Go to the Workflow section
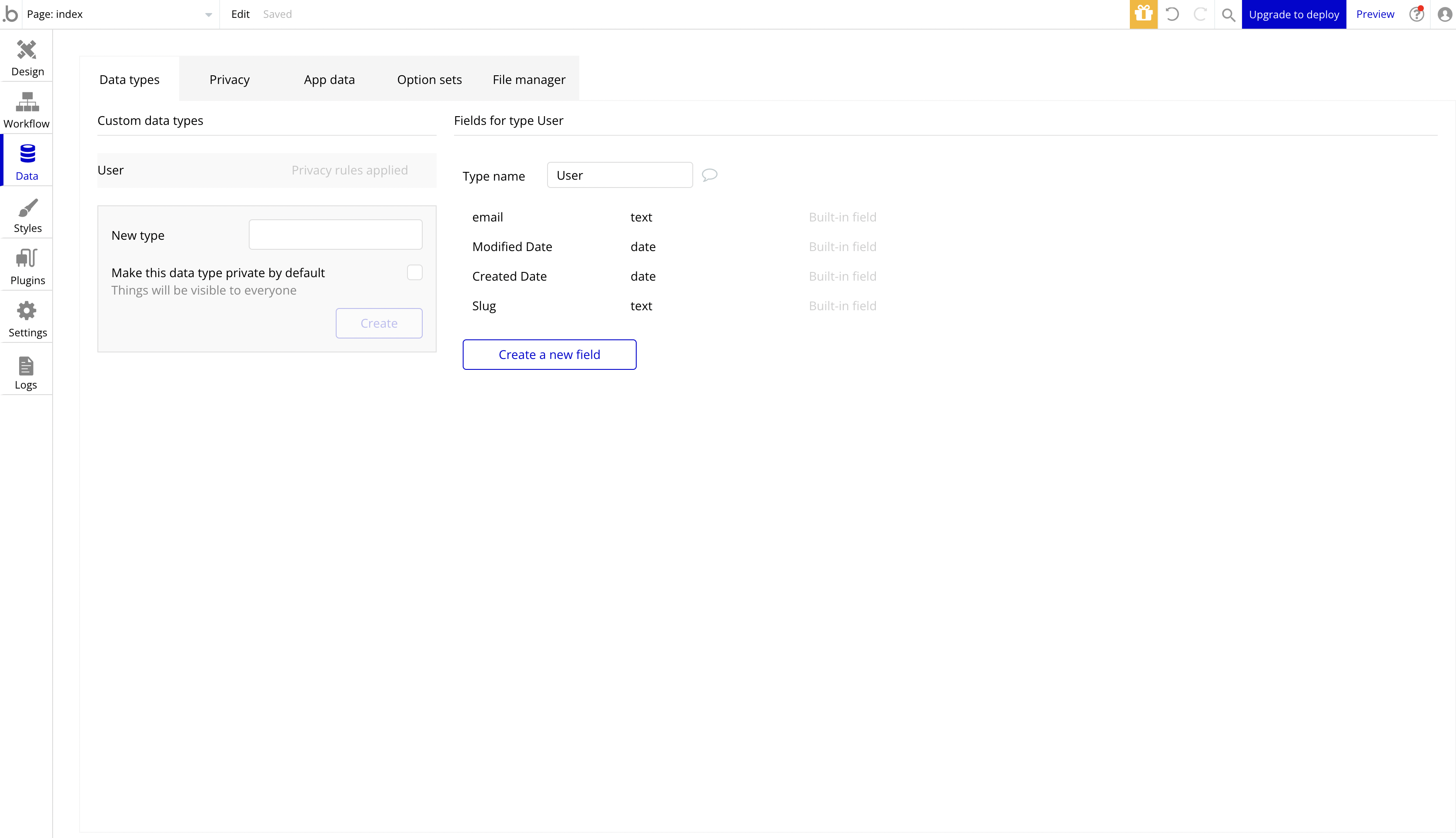Viewport: 1456px width, 838px height. (x=27, y=110)
